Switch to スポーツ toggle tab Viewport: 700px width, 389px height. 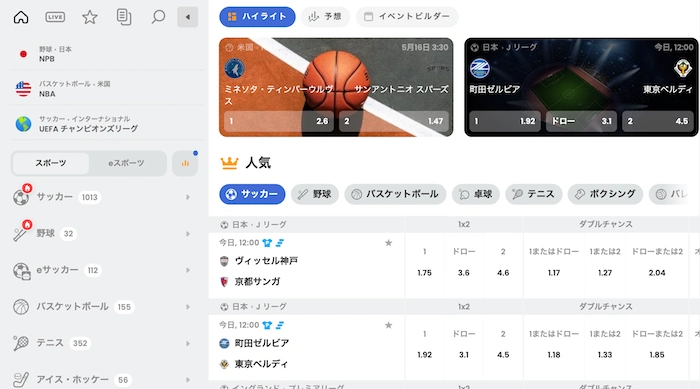[x=50, y=163]
